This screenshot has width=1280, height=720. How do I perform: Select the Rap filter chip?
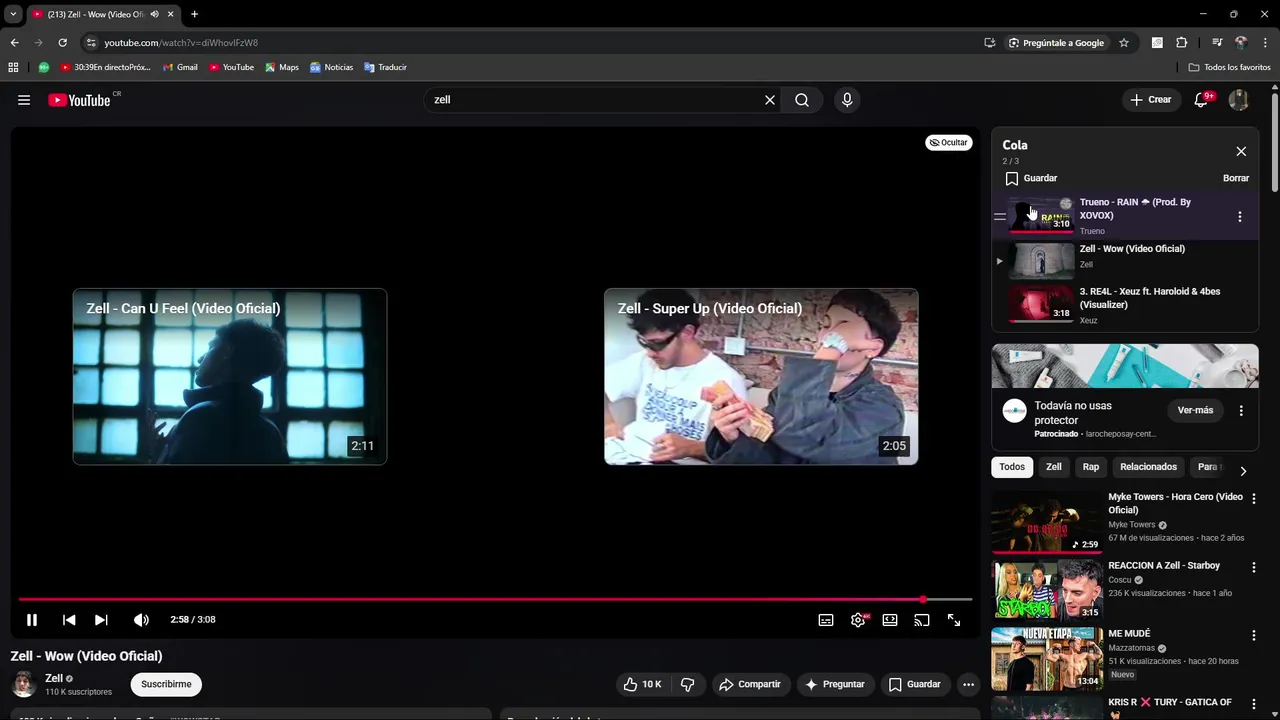[1091, 467]
